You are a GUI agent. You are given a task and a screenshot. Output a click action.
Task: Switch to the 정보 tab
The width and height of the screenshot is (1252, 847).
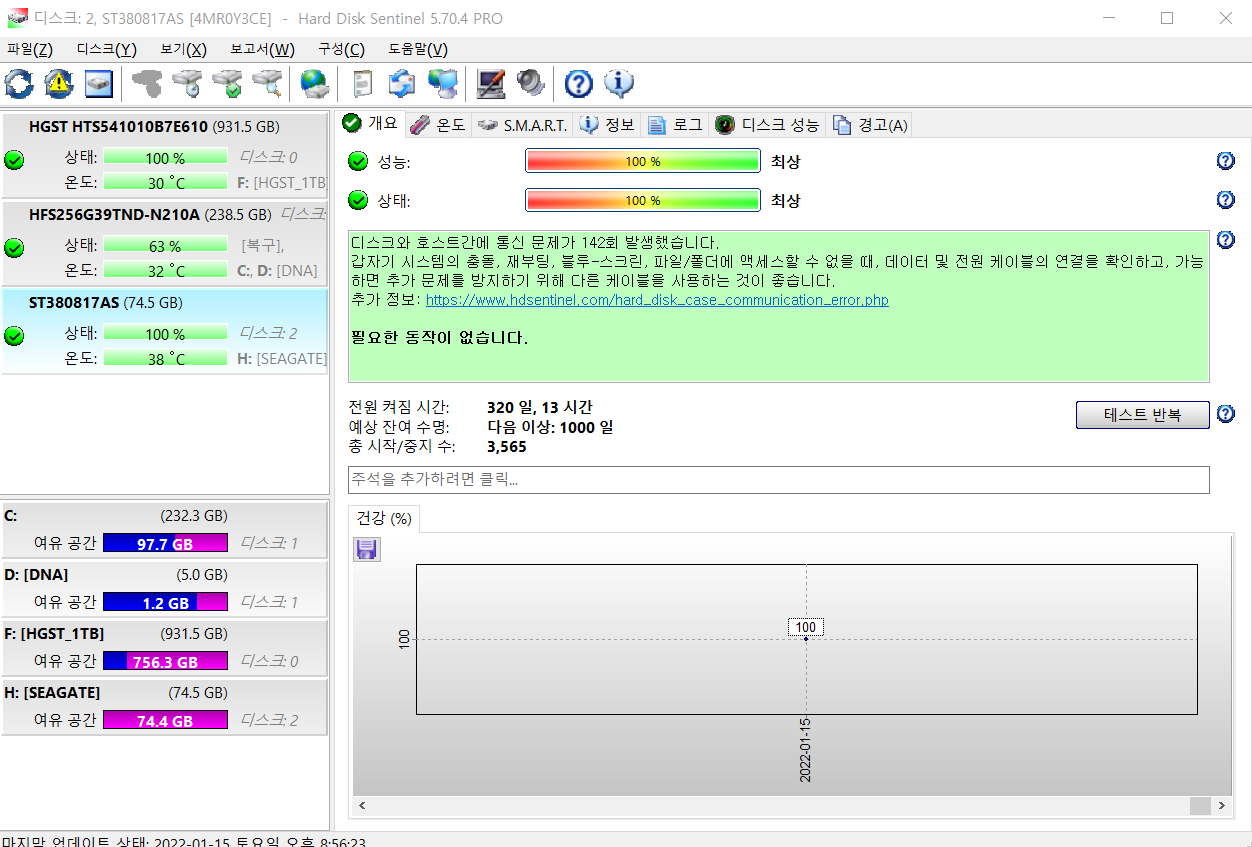coord(608,125)
